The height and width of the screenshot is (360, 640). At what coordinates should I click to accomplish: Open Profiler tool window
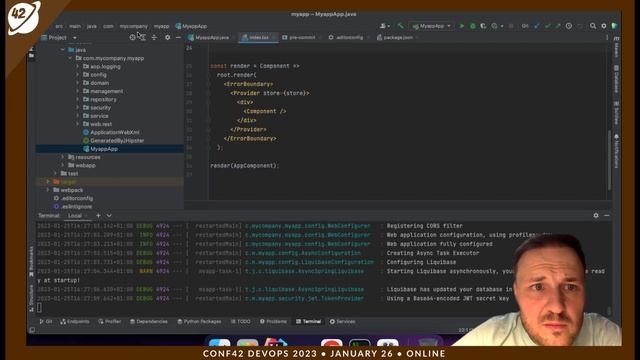click(110, 322)
